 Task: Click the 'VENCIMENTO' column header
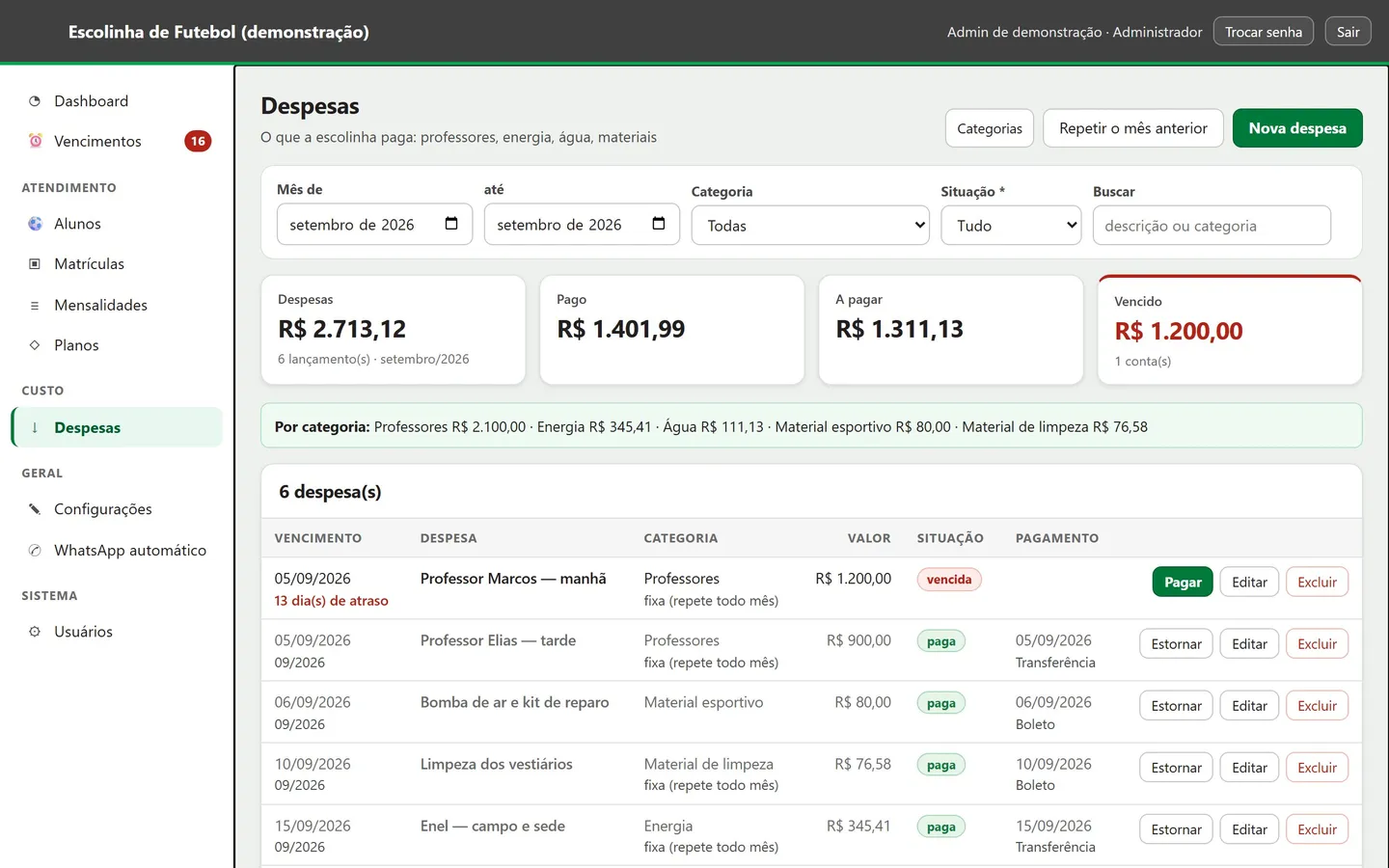(318, 538)
